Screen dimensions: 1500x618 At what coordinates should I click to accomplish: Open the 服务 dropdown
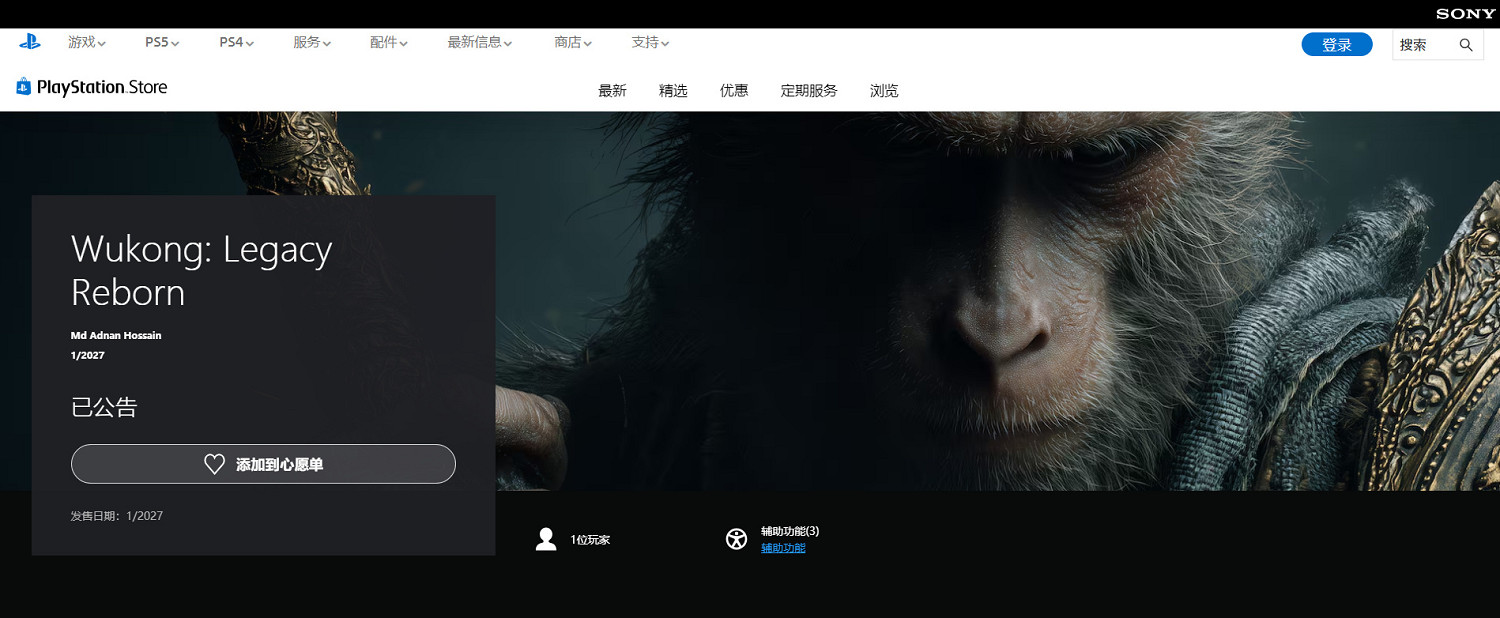click(311, 42)
